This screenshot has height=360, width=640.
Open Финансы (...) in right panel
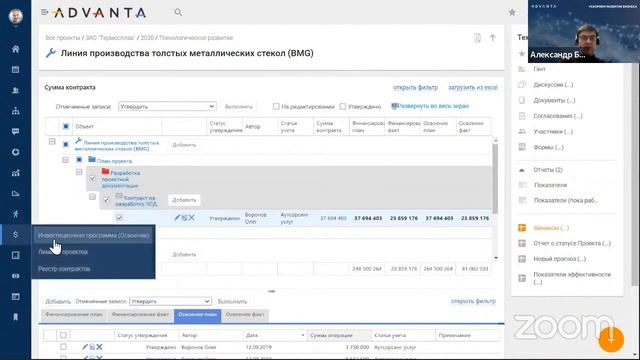[551, 228]
